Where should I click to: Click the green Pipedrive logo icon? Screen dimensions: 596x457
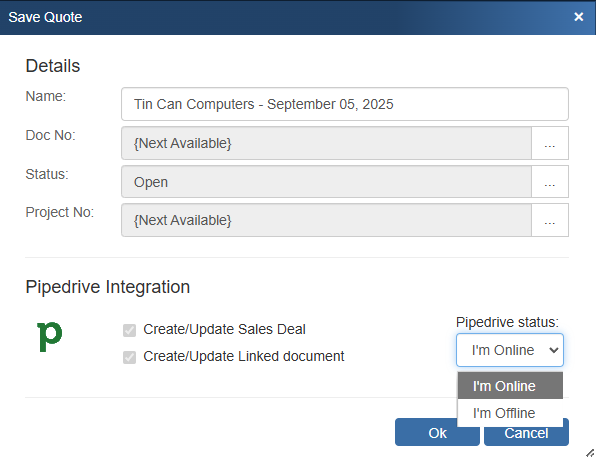50,336
